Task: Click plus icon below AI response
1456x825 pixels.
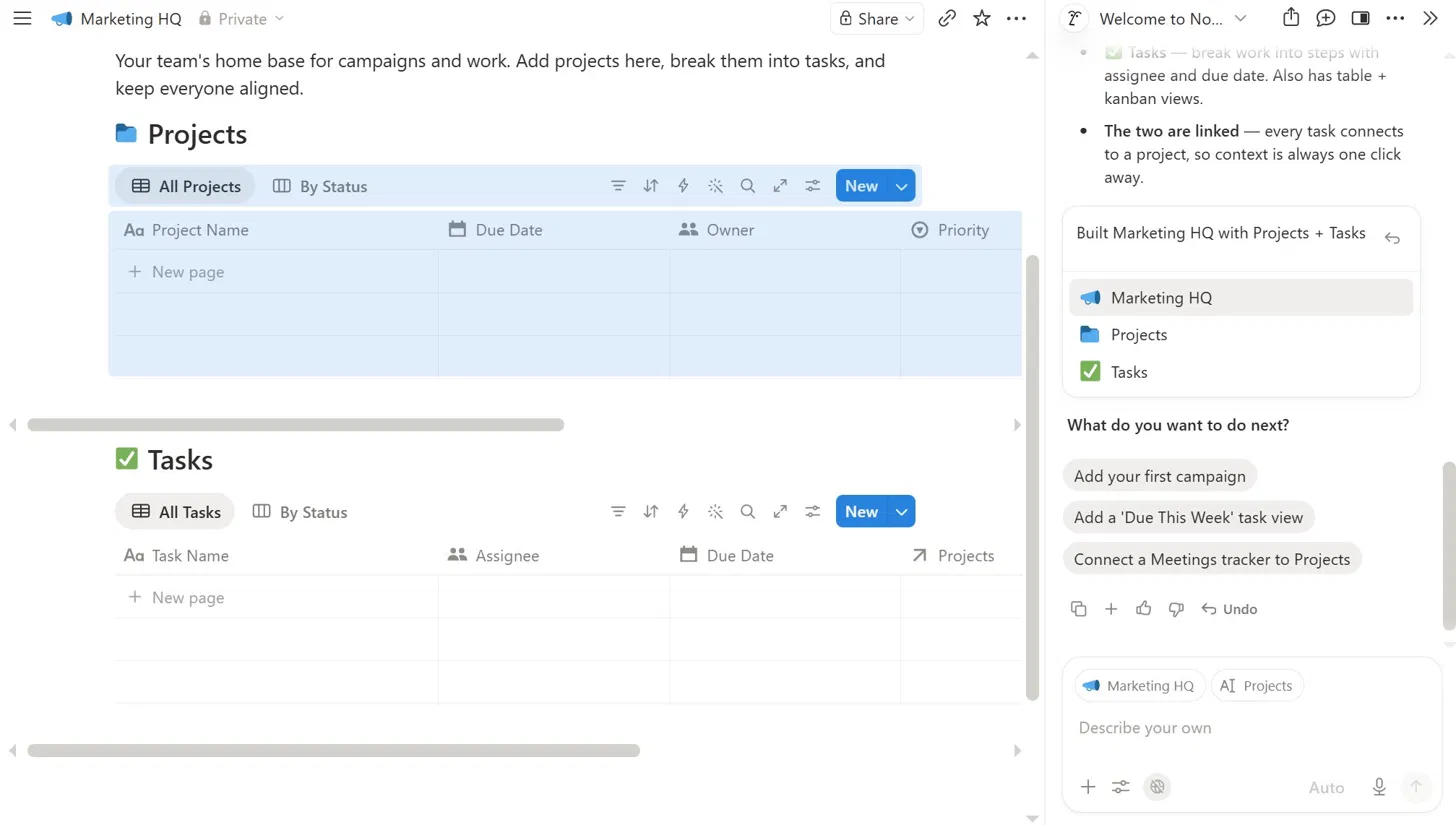Action: (x=1111, y=609)
